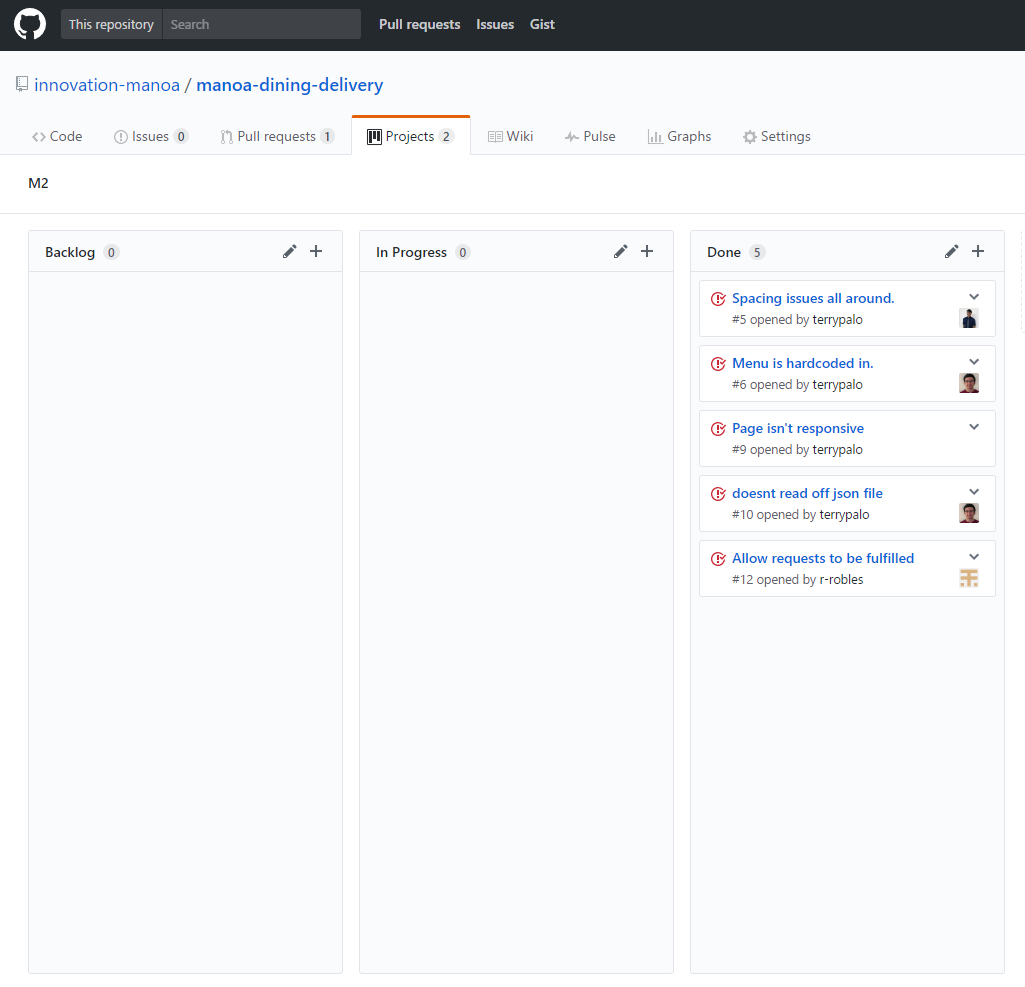Edit the Done column pencil icon
The height and width of the screenshot is (987, 1025).
coord(952,252)
